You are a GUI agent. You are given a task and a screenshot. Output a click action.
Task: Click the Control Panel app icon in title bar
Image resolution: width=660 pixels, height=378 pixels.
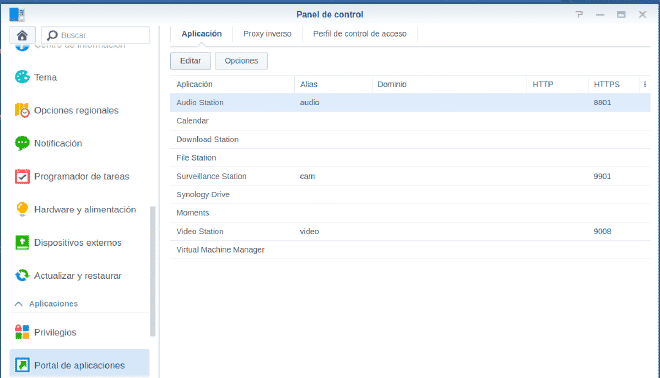click(x=17, y=14)
